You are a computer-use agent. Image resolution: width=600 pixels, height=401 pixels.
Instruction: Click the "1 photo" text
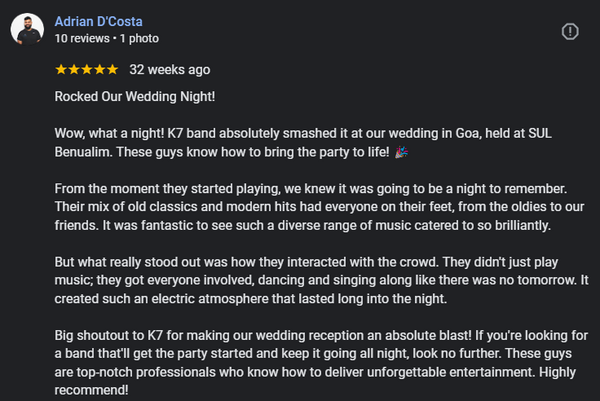pos(137,39)
